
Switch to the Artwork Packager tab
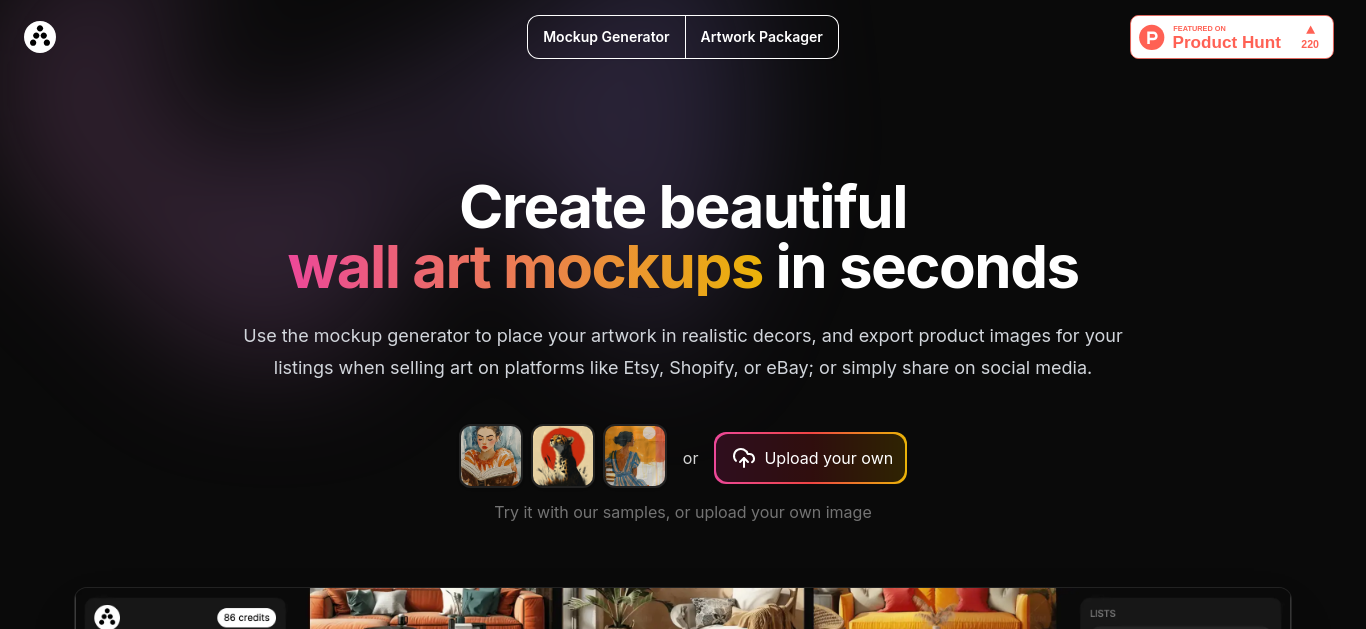tap(762, 37)
